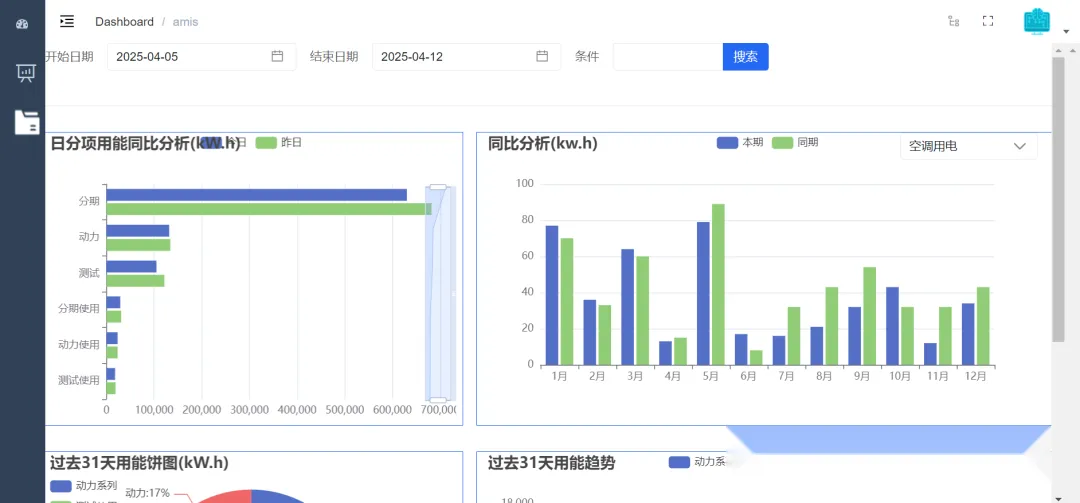The height and width of the screenshot is (503, 1080).
Task: Open the dashboard gauge icon in sidebar
Action: [x=22, y=24]
